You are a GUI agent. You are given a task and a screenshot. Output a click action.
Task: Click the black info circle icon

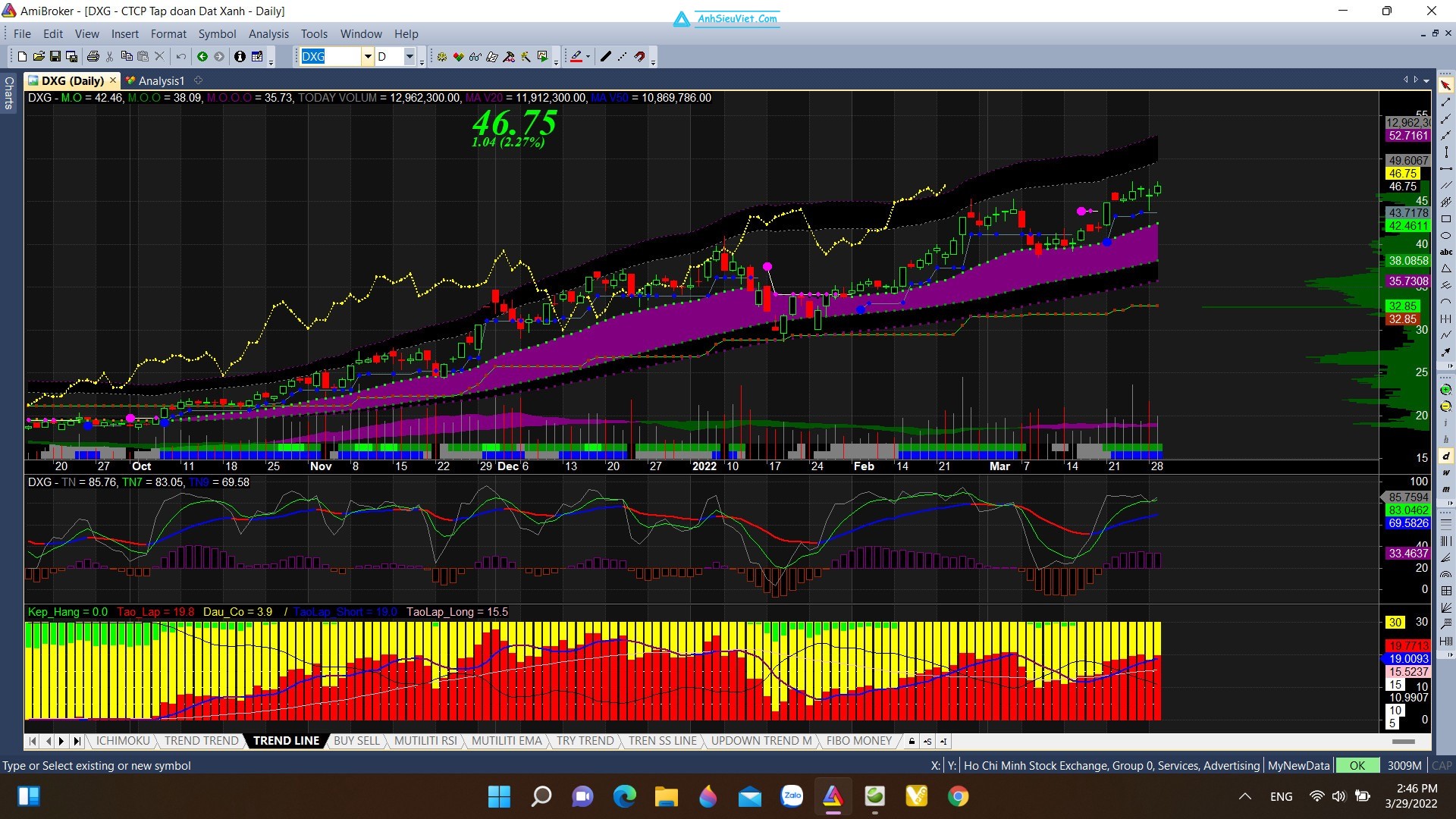coord(240,57)
